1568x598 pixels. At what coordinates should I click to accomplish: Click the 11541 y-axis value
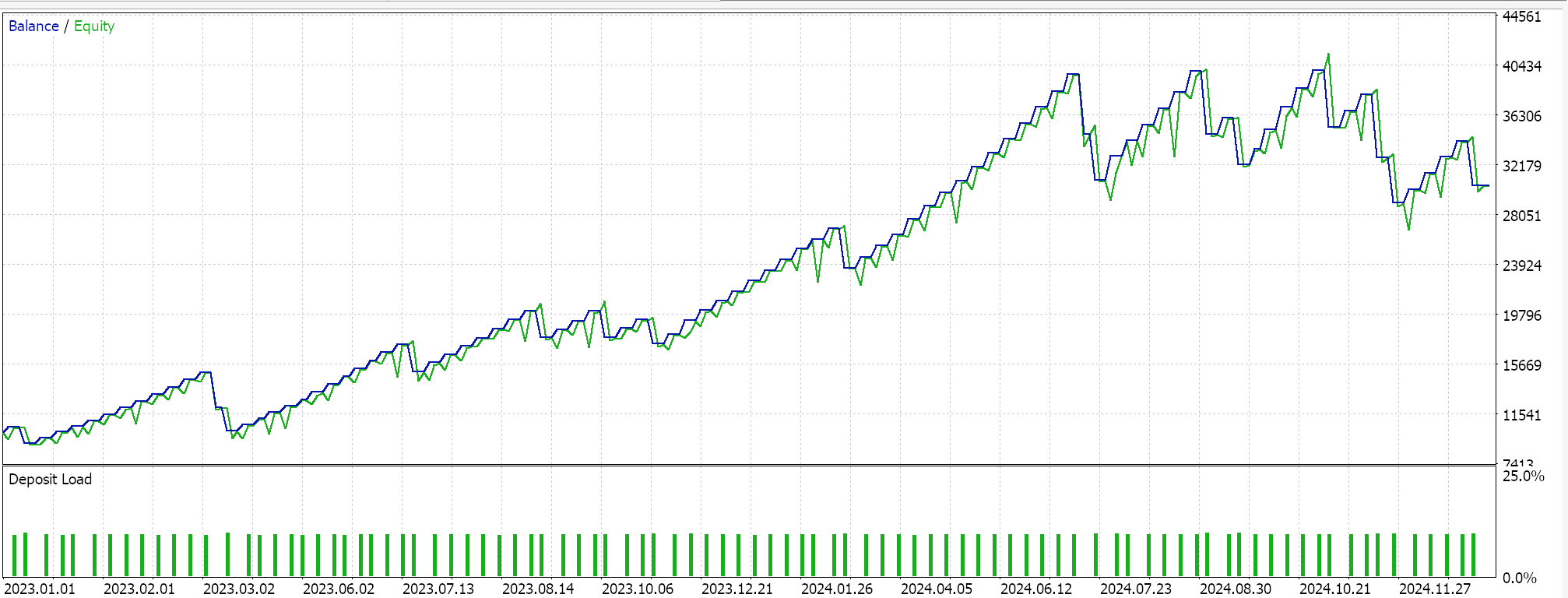pyautogui.click(x=1521, y=415)
